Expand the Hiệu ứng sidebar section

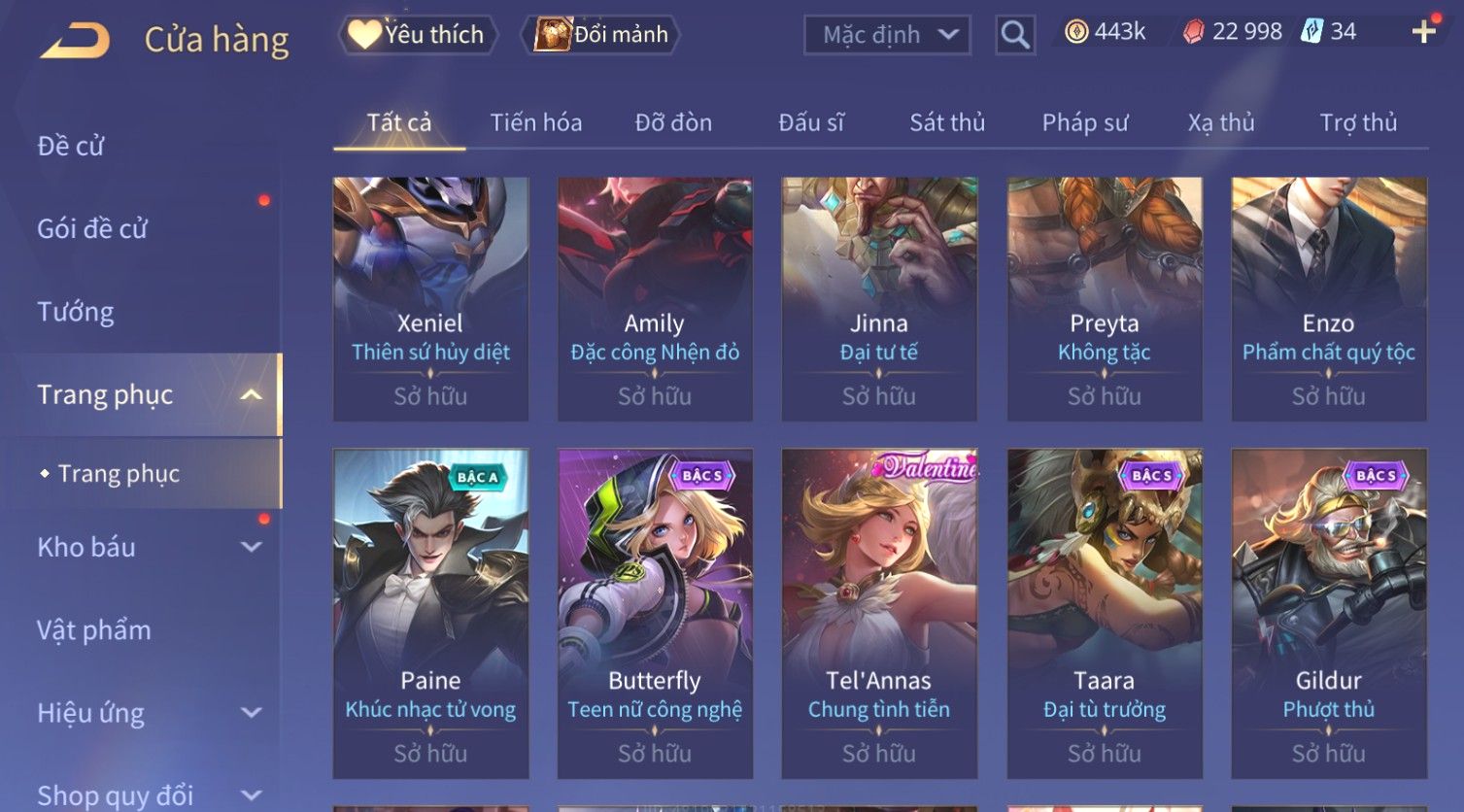coord(251,713)
